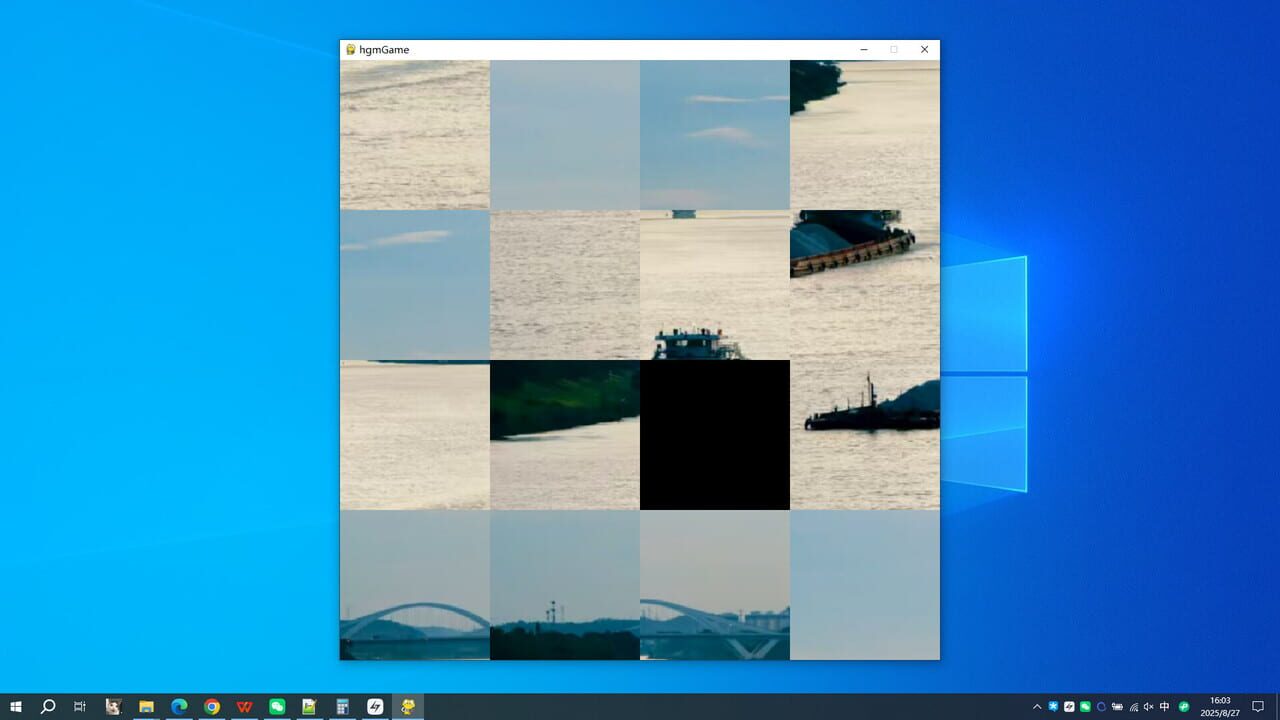Open the notification action center
The width and height of the screenshot is (1280, 720).
coord(1258,707)
